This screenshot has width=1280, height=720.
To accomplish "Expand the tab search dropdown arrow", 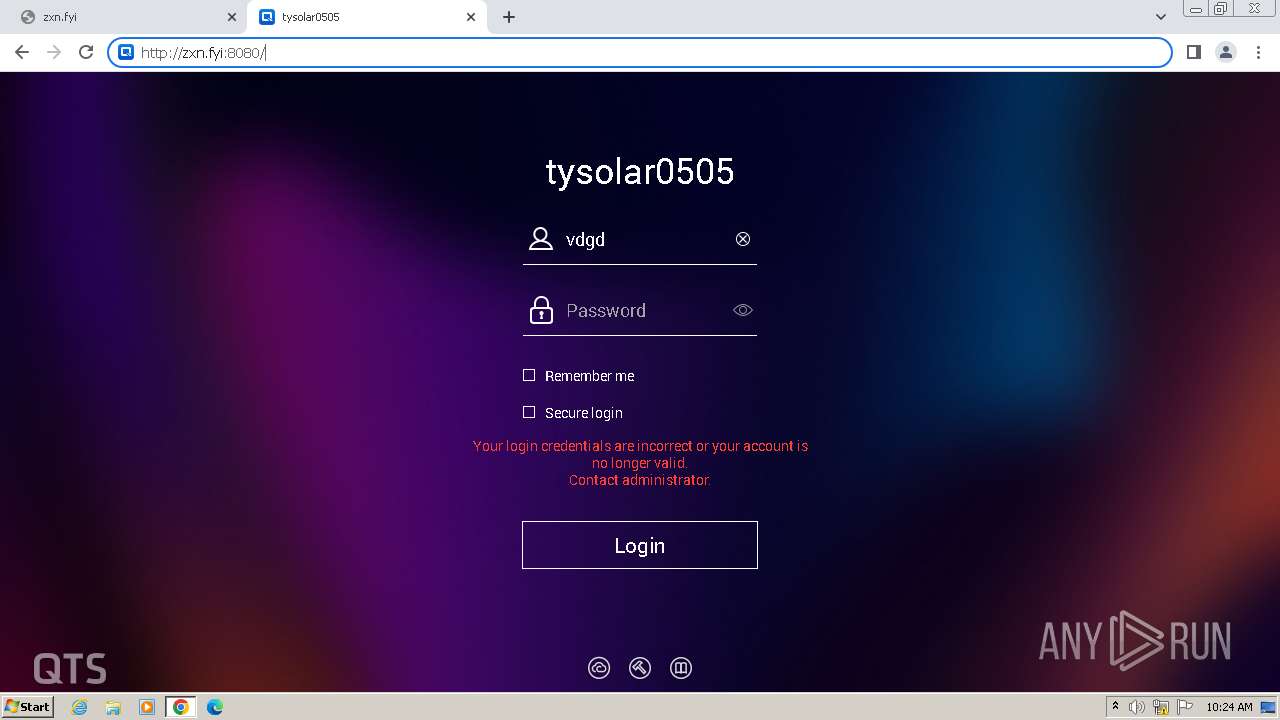I will 1161,17.
